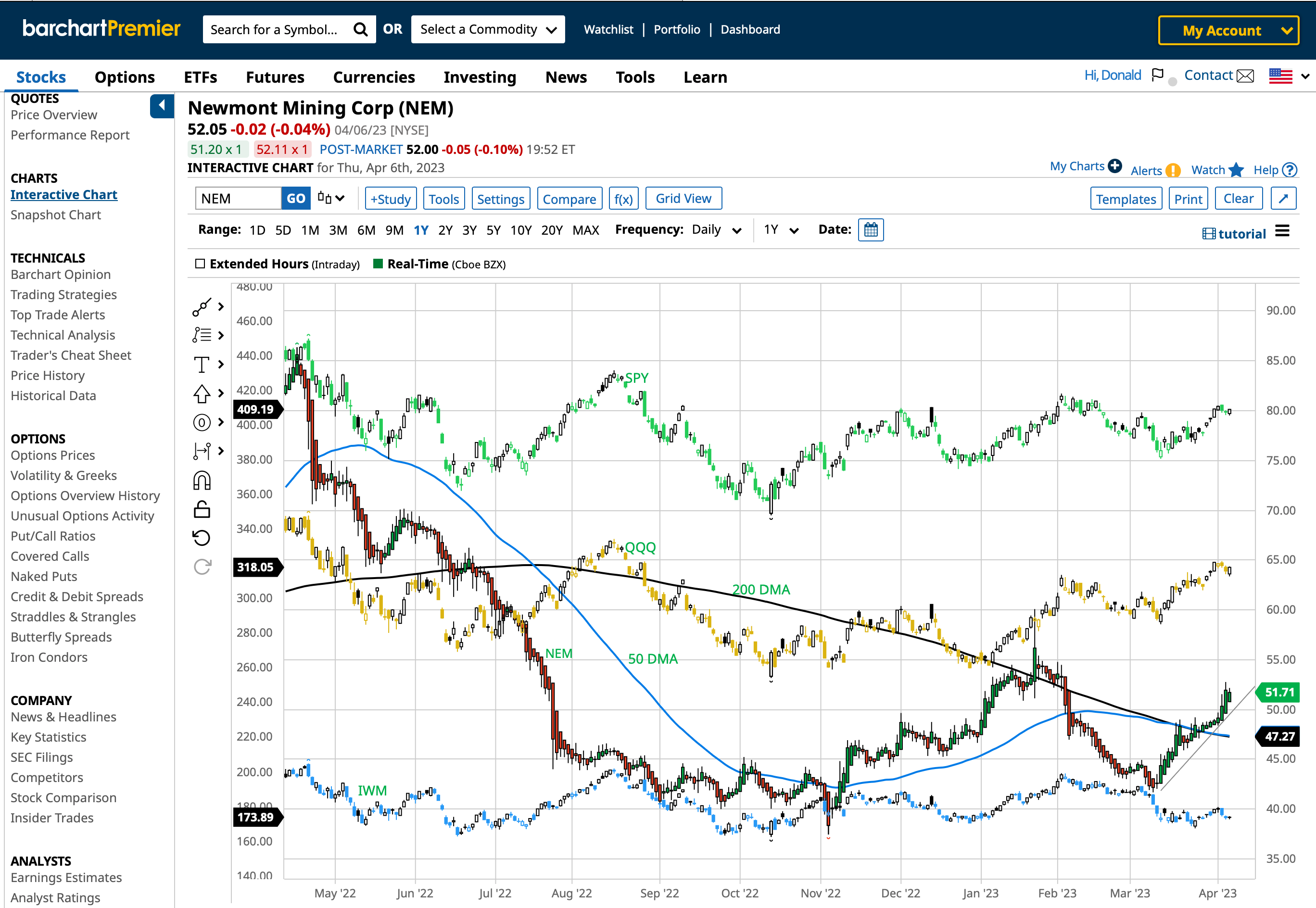Click the 409.19 SPY price label
This screenshot has width=1316, height=908.
click(257, 409)
